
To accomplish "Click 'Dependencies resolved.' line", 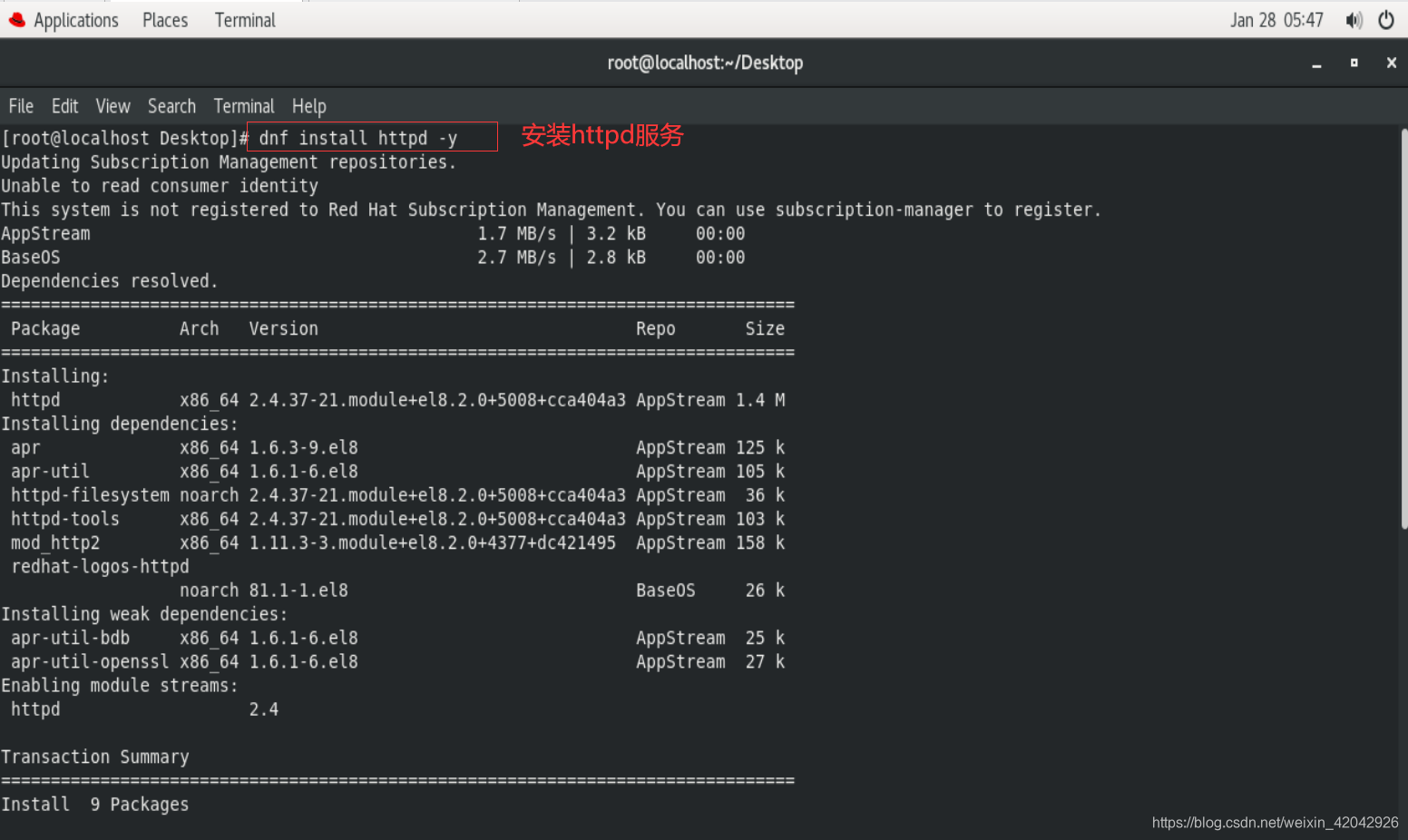I will [x=110, y=281].
